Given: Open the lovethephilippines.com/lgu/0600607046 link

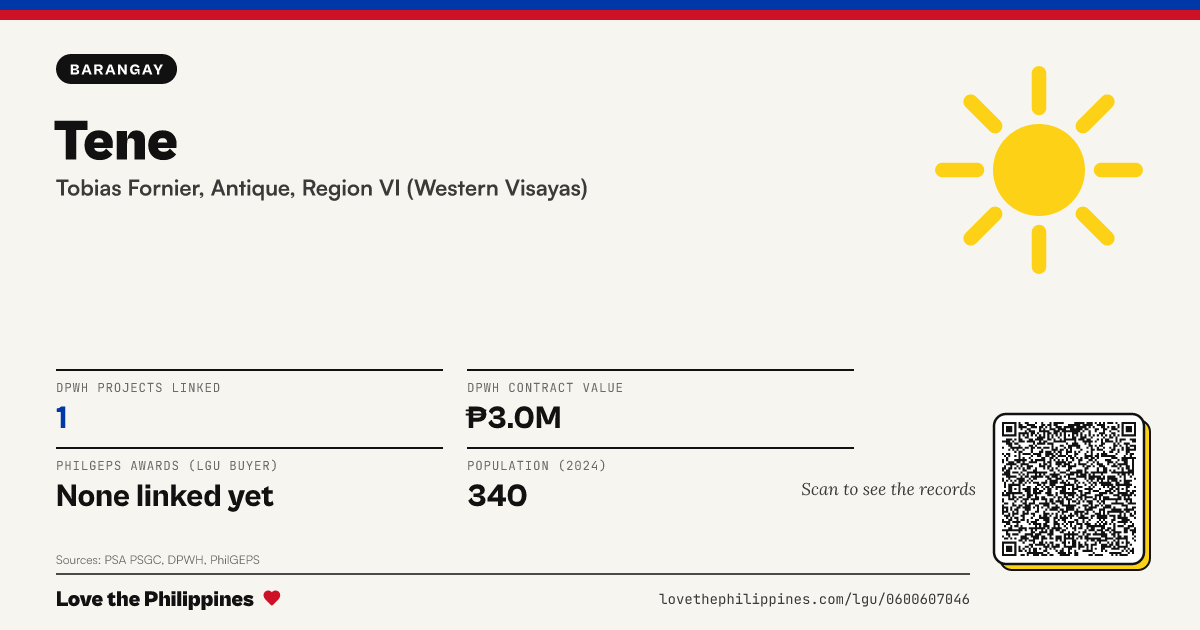Looking at the screenshot, I should click(x=814, y=599).
